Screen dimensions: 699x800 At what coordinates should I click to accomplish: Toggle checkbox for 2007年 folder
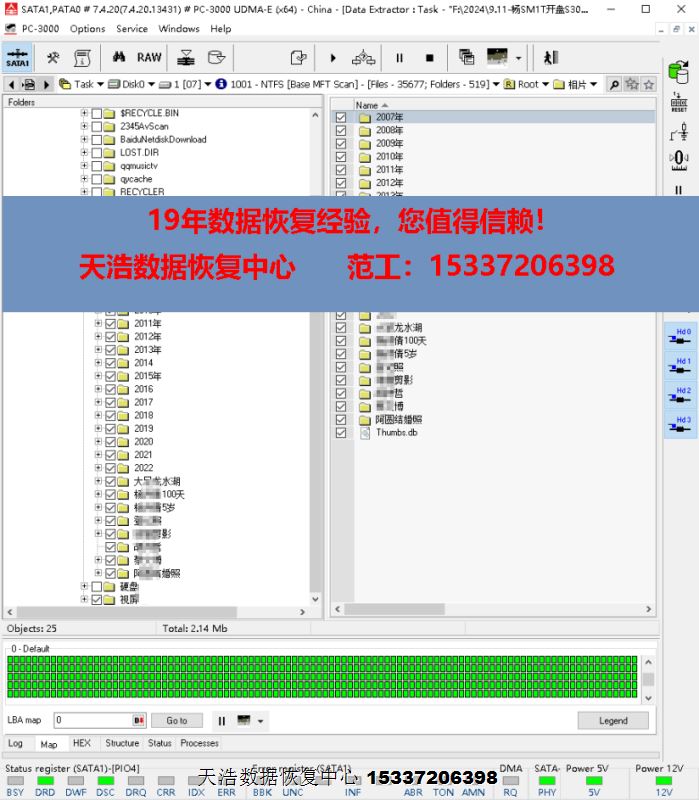pos(341,118)
